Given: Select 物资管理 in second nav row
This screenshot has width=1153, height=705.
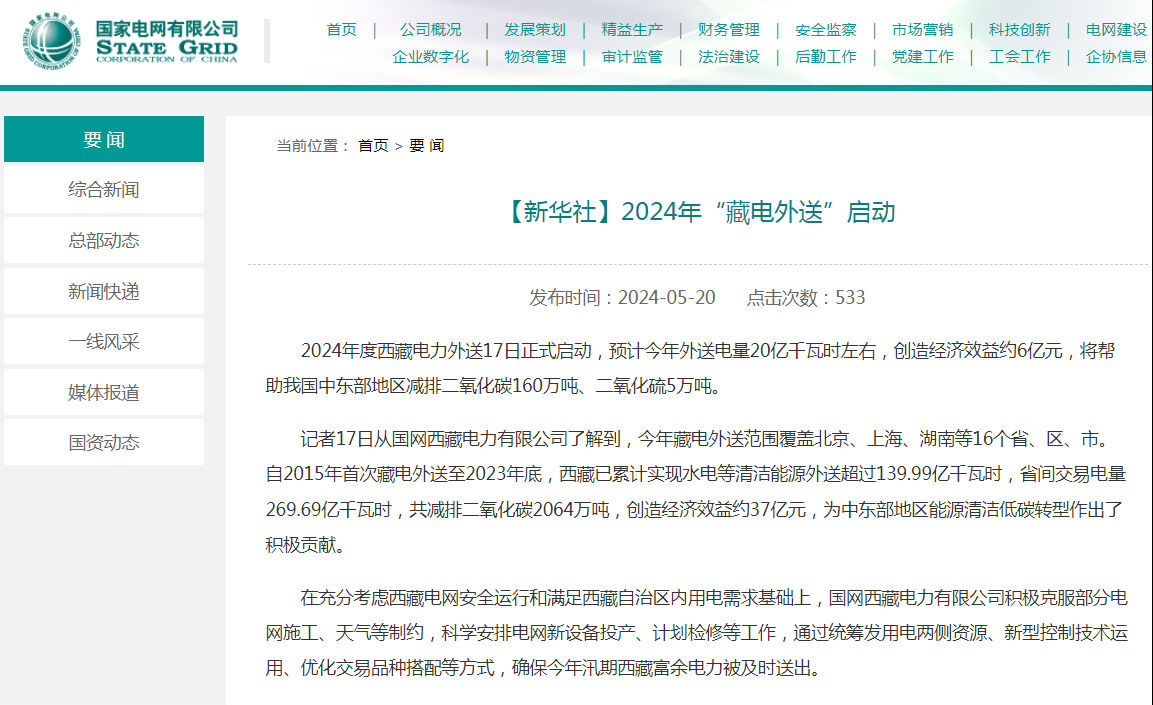Looking at the screenshot, I should [x=535, y=57].
